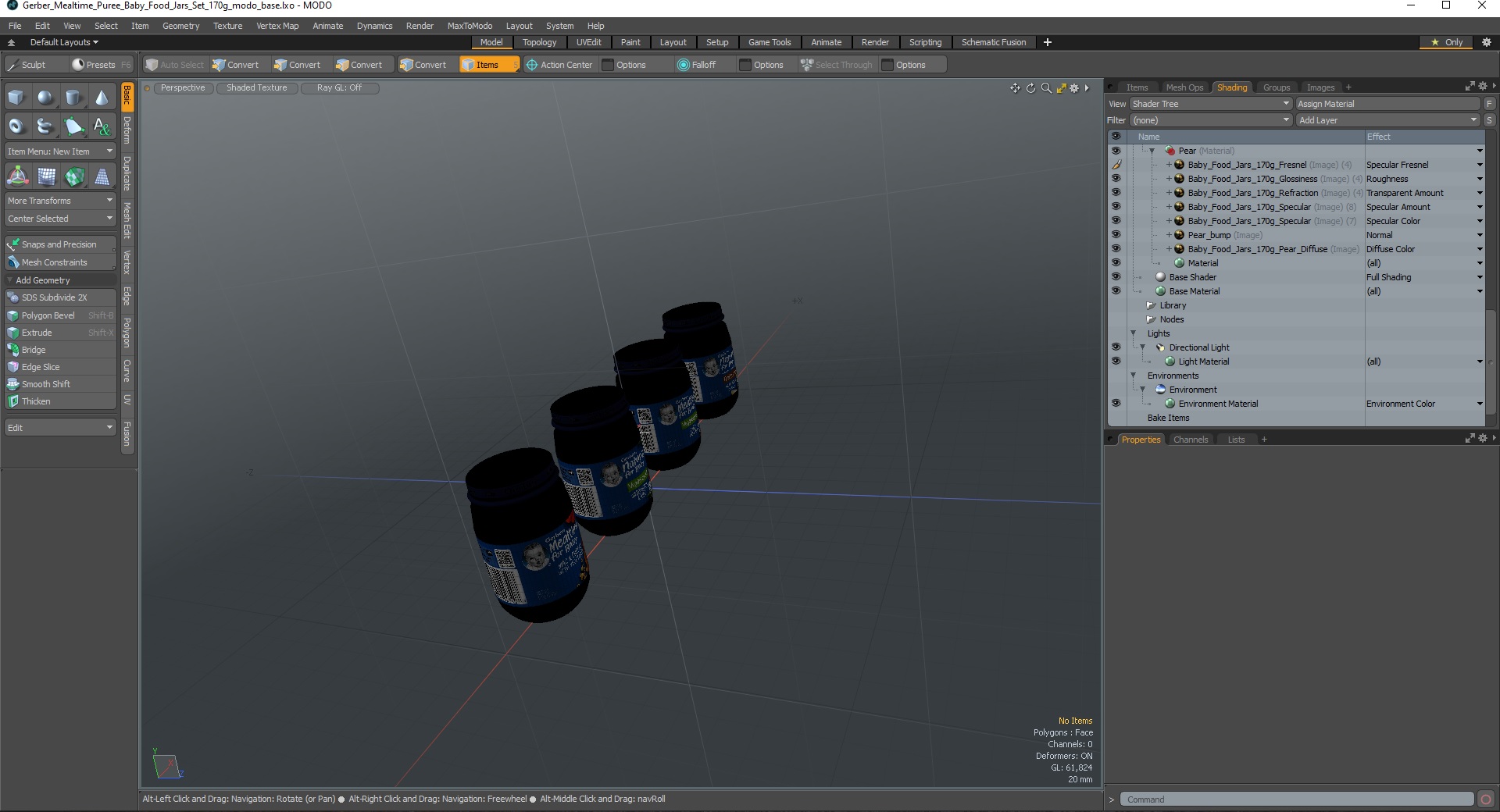The height and width of the screenshot is (812, 1500).
Task: Collapse the Pear material tree node
Action: [x=1152, y=151]
